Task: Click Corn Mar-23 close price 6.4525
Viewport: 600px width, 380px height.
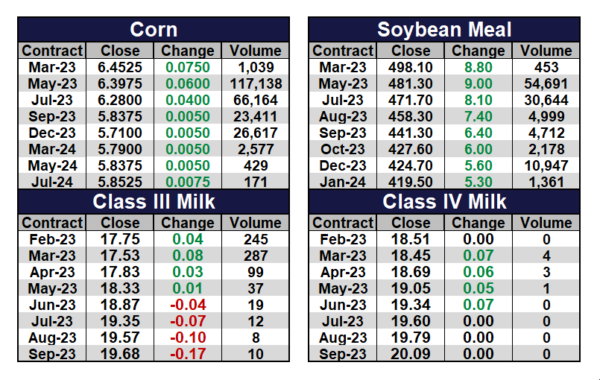Action: click(120, 67)
